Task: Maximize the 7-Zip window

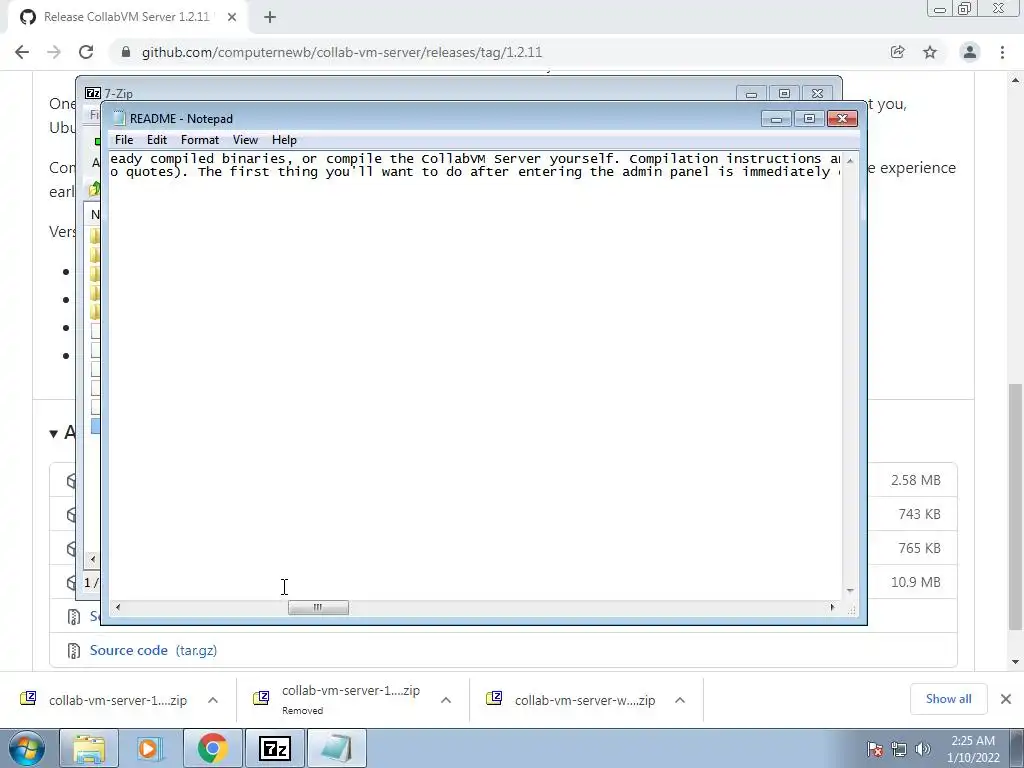Action: coord(784,94)
